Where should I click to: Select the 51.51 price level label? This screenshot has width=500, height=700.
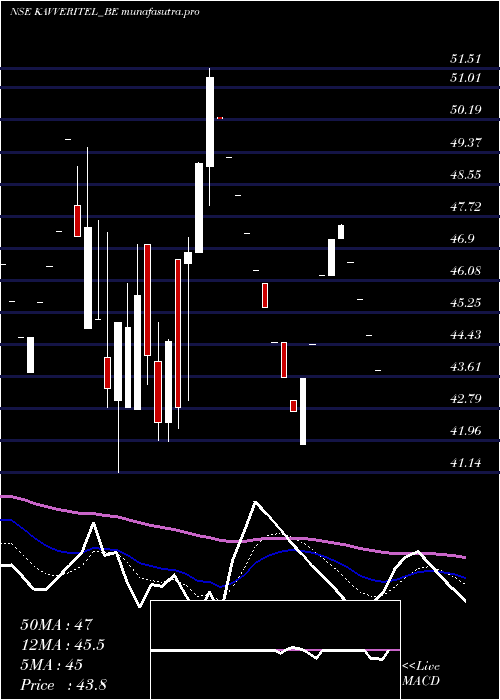466,59
